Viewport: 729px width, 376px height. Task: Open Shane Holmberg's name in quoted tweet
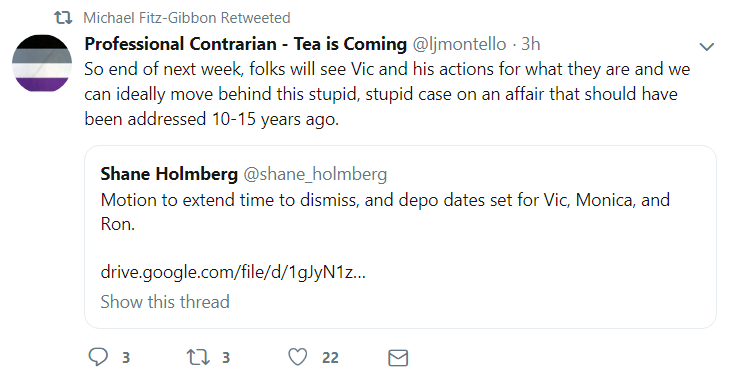(169, 174)
